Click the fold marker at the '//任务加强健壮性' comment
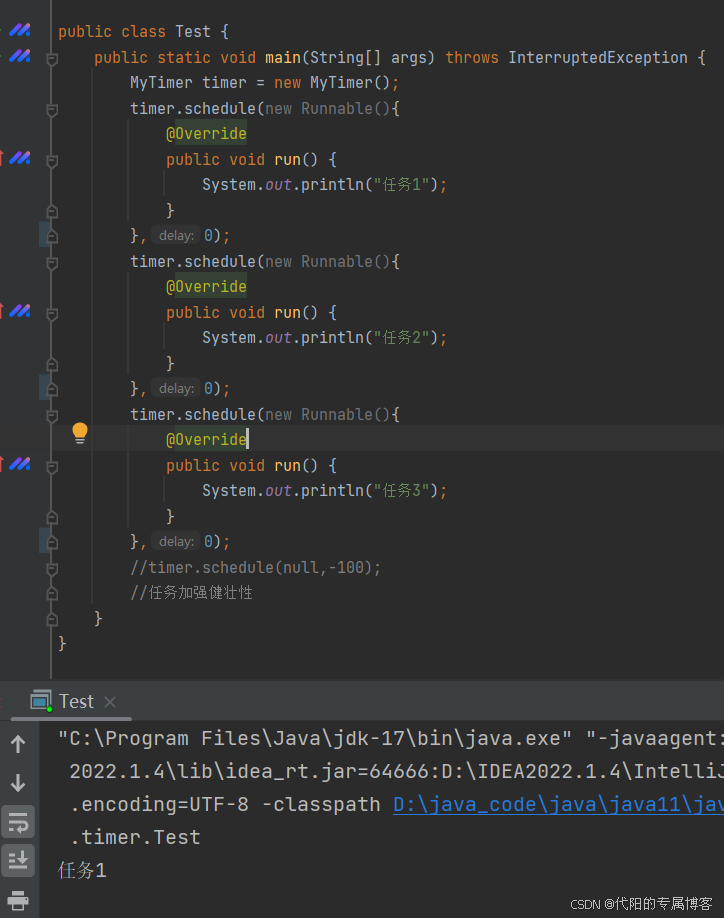Viewport: 724px width, 918px height. point(52,593)
